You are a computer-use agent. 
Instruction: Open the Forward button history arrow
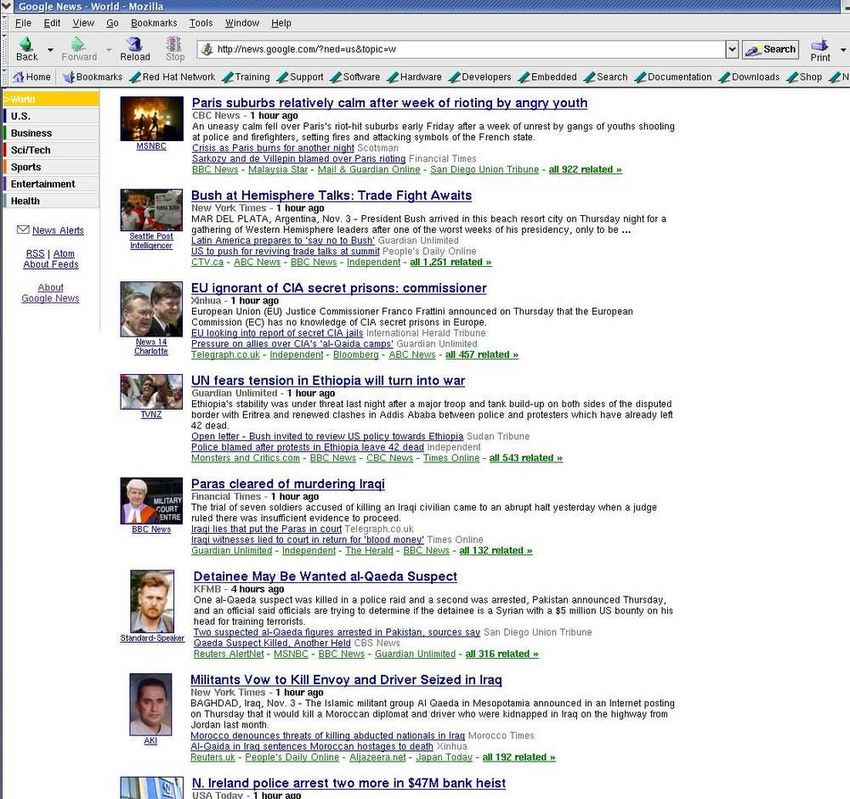point(108,49)
